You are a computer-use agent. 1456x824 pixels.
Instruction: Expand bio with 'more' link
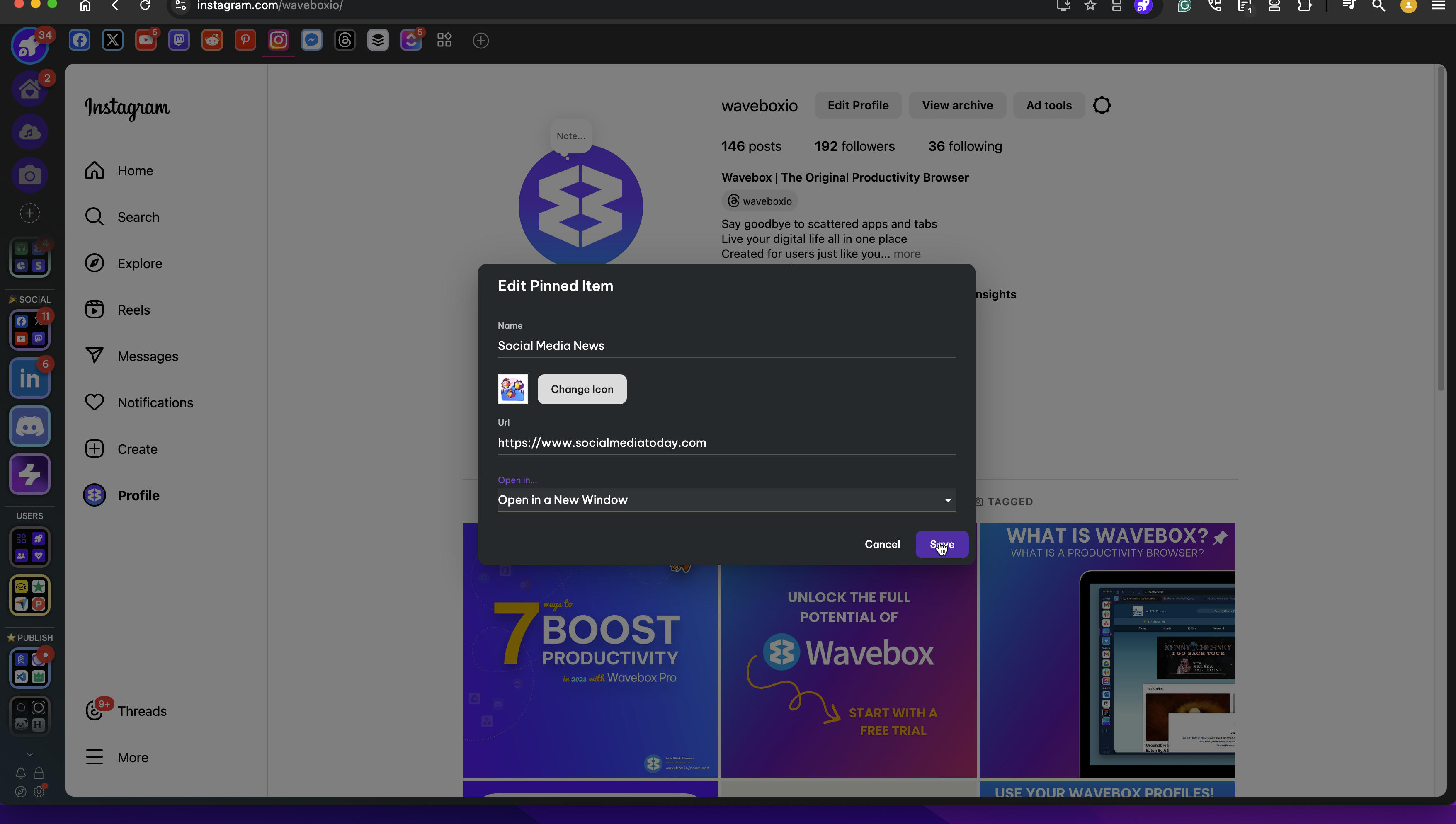coord(907,254)
